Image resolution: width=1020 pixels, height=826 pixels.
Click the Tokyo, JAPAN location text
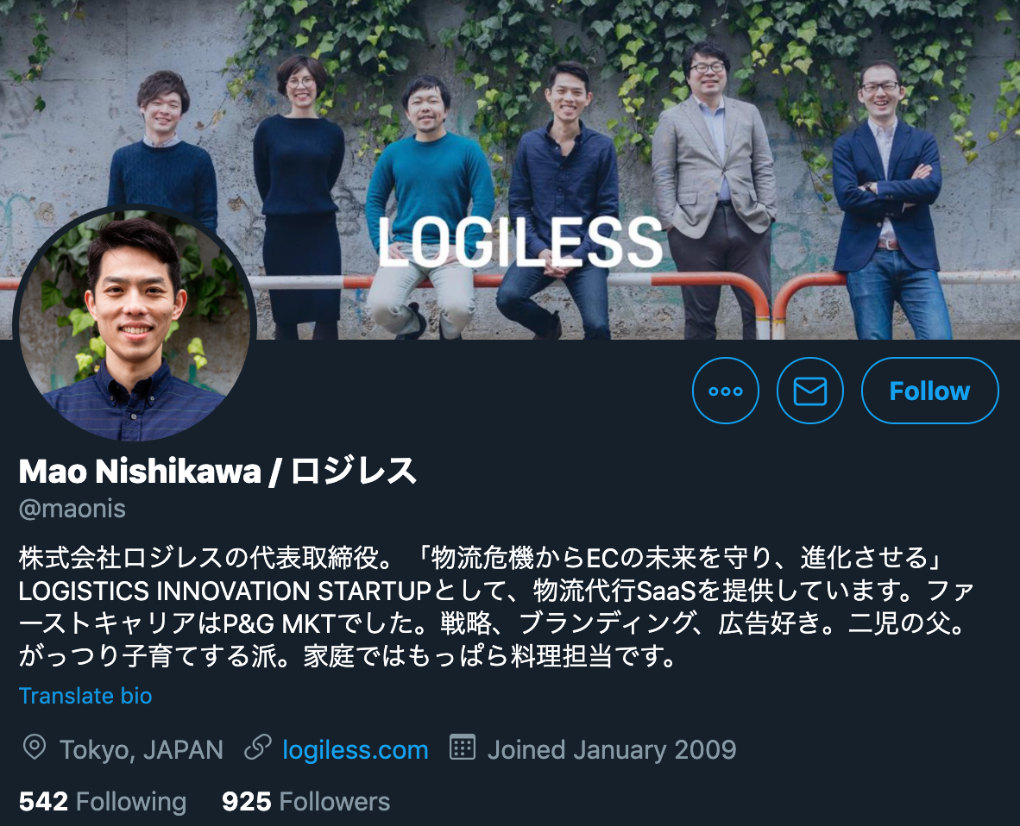[141, 750]
